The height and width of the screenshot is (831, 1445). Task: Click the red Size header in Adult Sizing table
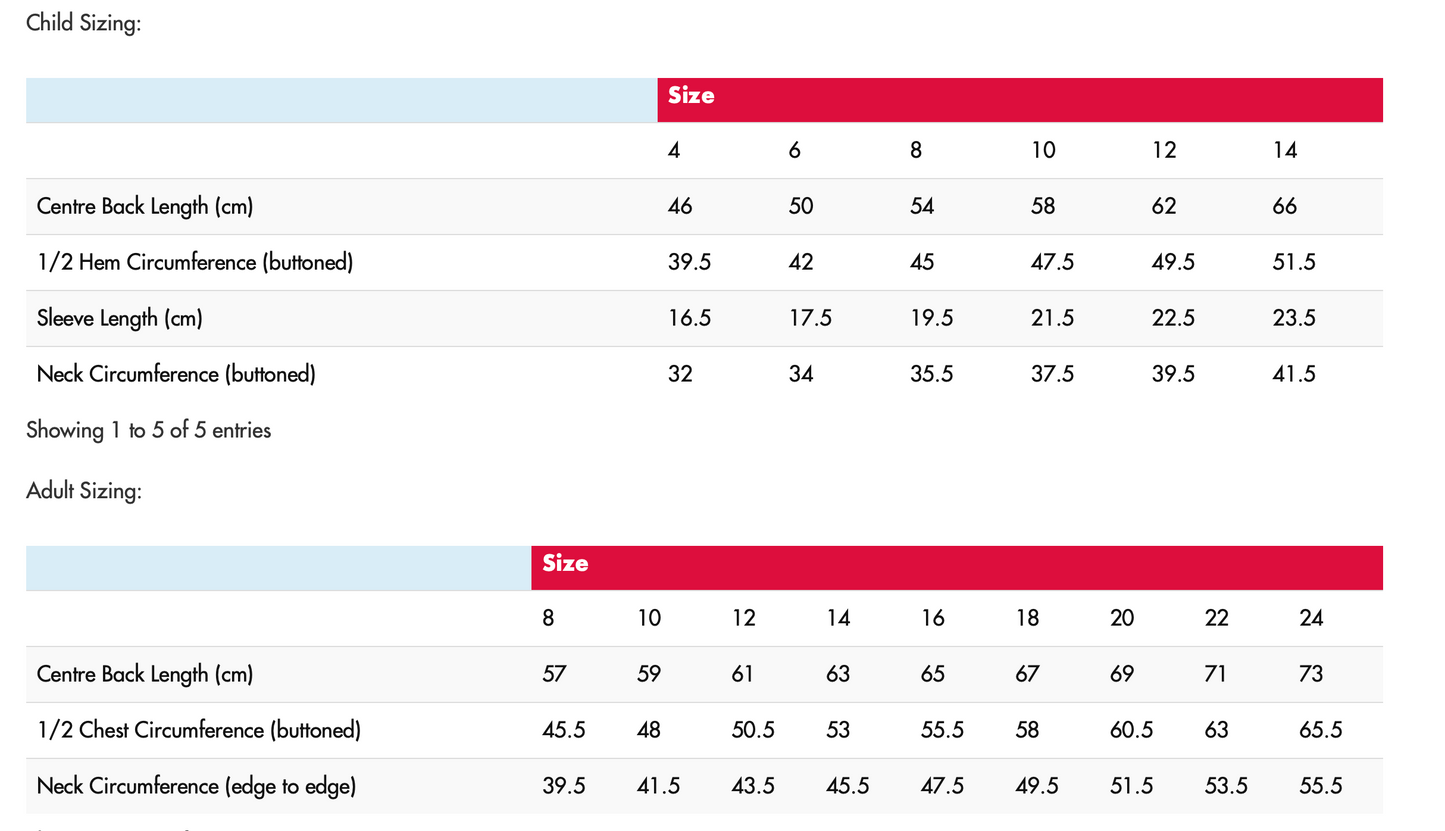click(x=565, y=565)
